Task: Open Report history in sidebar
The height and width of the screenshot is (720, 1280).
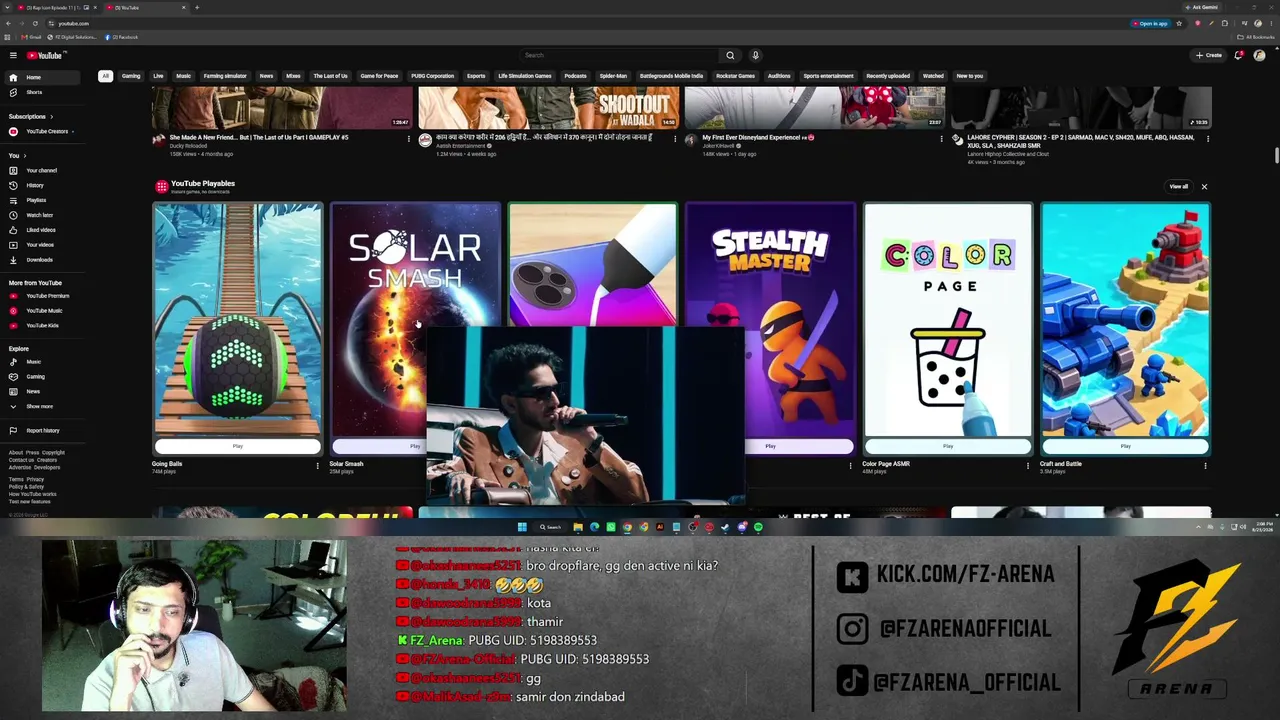Action: pos(42,431)
